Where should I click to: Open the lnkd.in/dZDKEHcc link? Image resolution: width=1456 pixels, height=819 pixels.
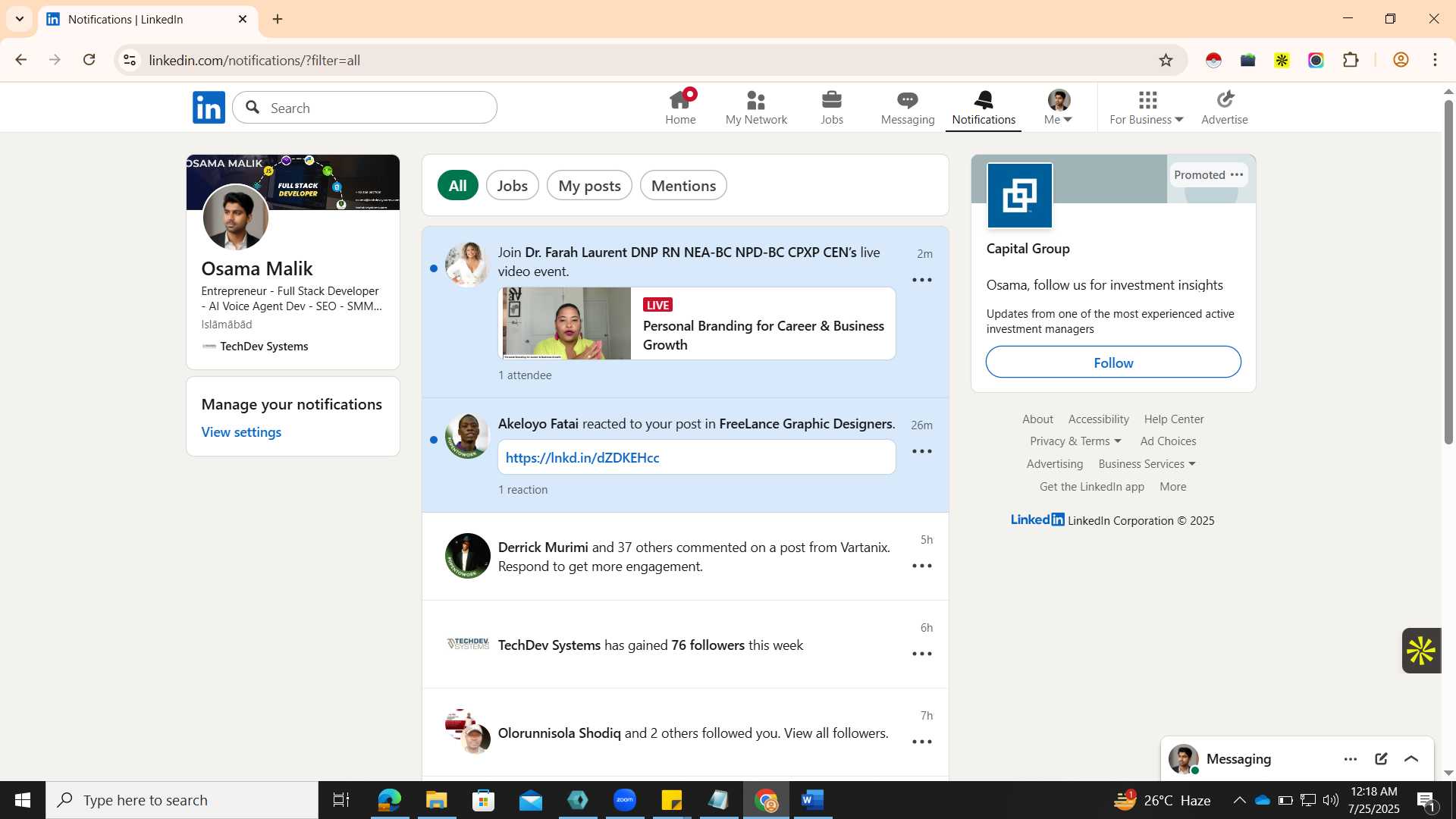[582, 458]
